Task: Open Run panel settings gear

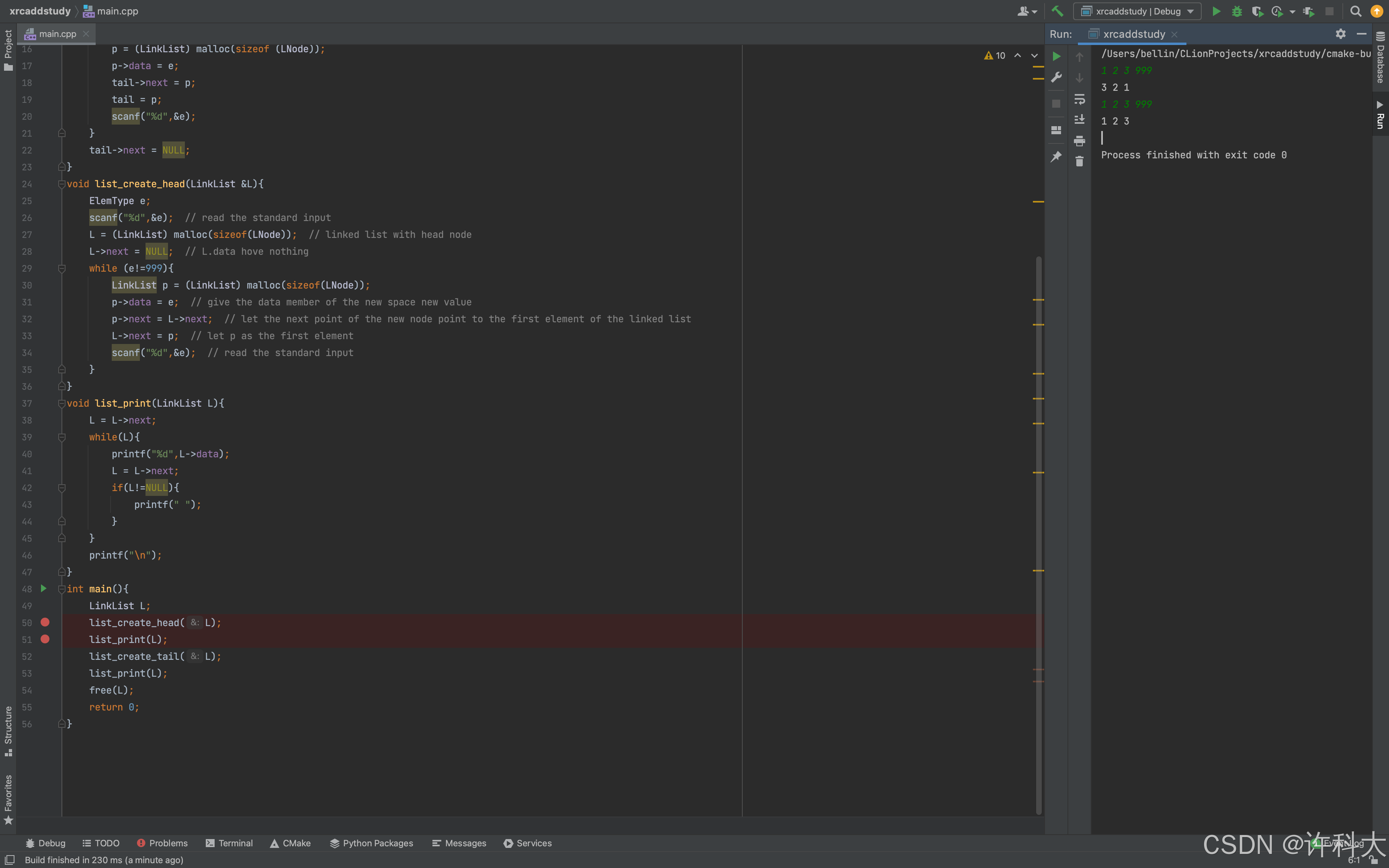Action: (x=1340, y=34)
